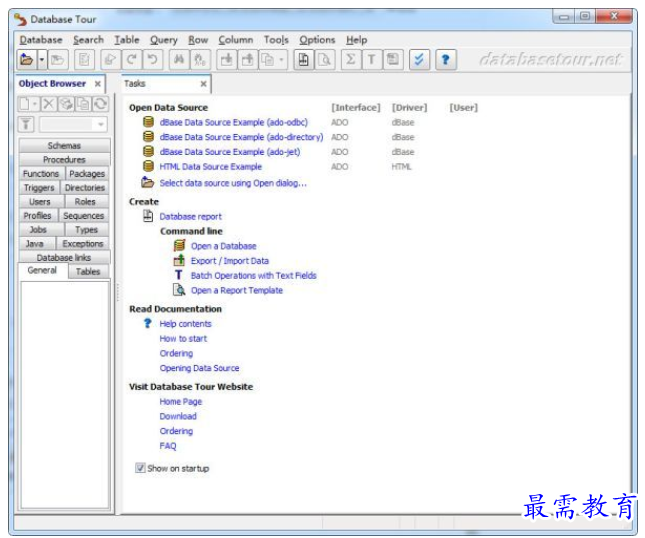Click the New object page icon in Object Browser
The width and height of the screenshot is (645, 538).
pyautogui.click(x=24, y=104)
